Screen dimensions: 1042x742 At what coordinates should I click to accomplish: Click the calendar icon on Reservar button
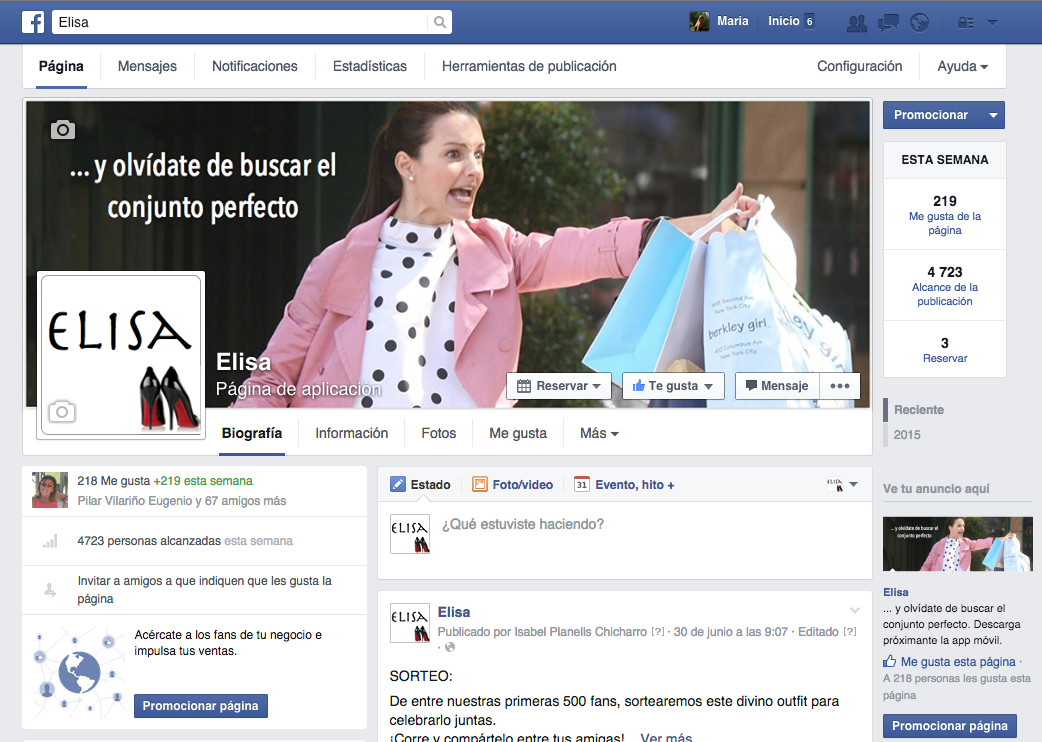[524, 386]
